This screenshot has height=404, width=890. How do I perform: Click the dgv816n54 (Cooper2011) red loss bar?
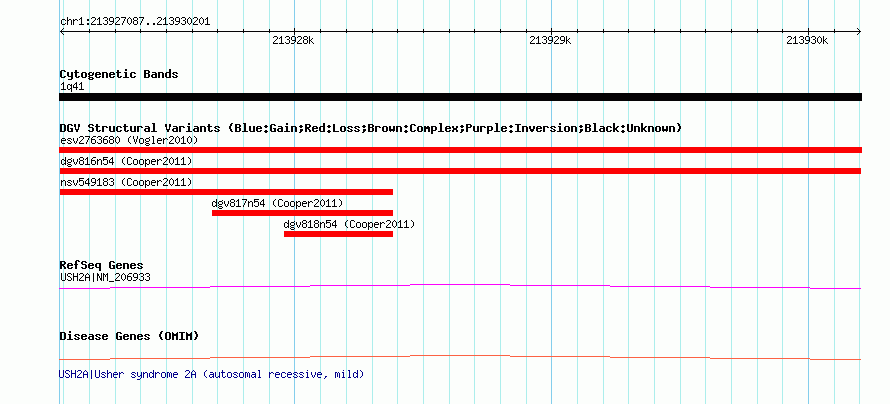(x=460, y=171)
